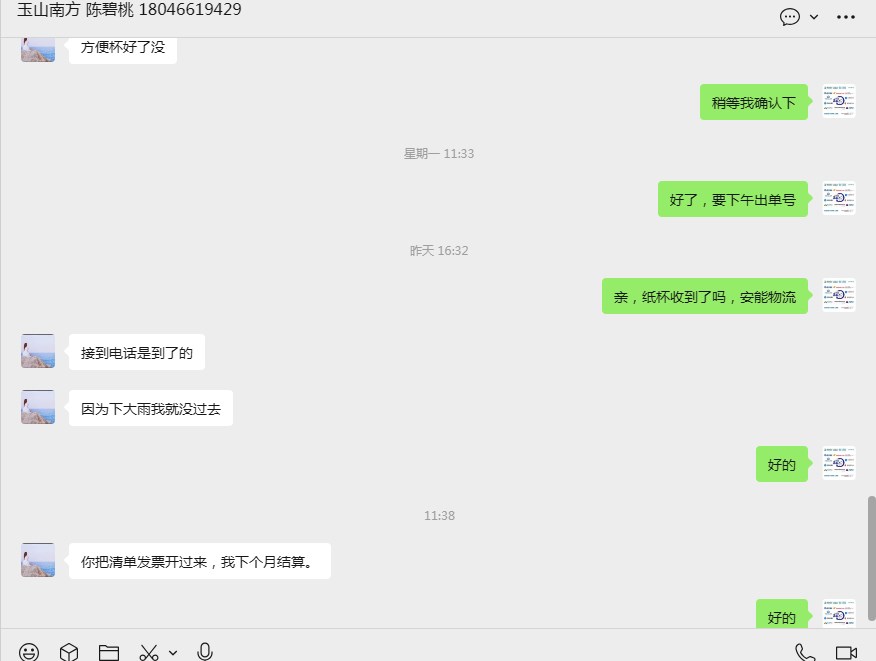Image resolution: width=876 pixels, height=661 pixels.
Task: Click the sender avatar beside 稍等我确认下
Action: [x=839, y=101]
